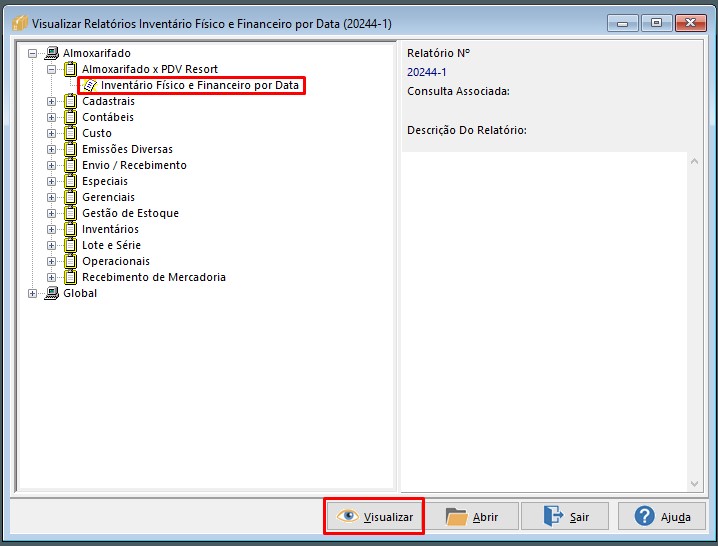Viewport: 718px width, 546px height.
Task: Expand the Operacionais folder
Action: pos(51,262)
